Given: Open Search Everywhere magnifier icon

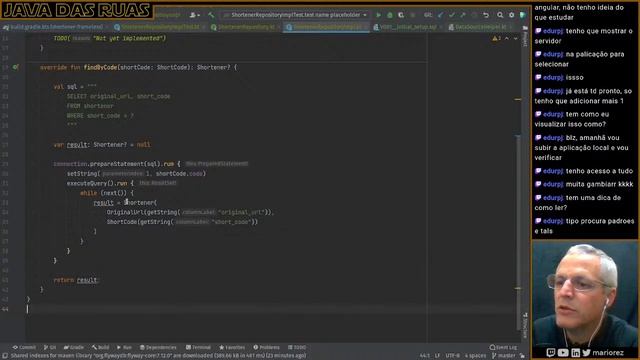Looking at the screenshot, I should click(x=500, y=15).
